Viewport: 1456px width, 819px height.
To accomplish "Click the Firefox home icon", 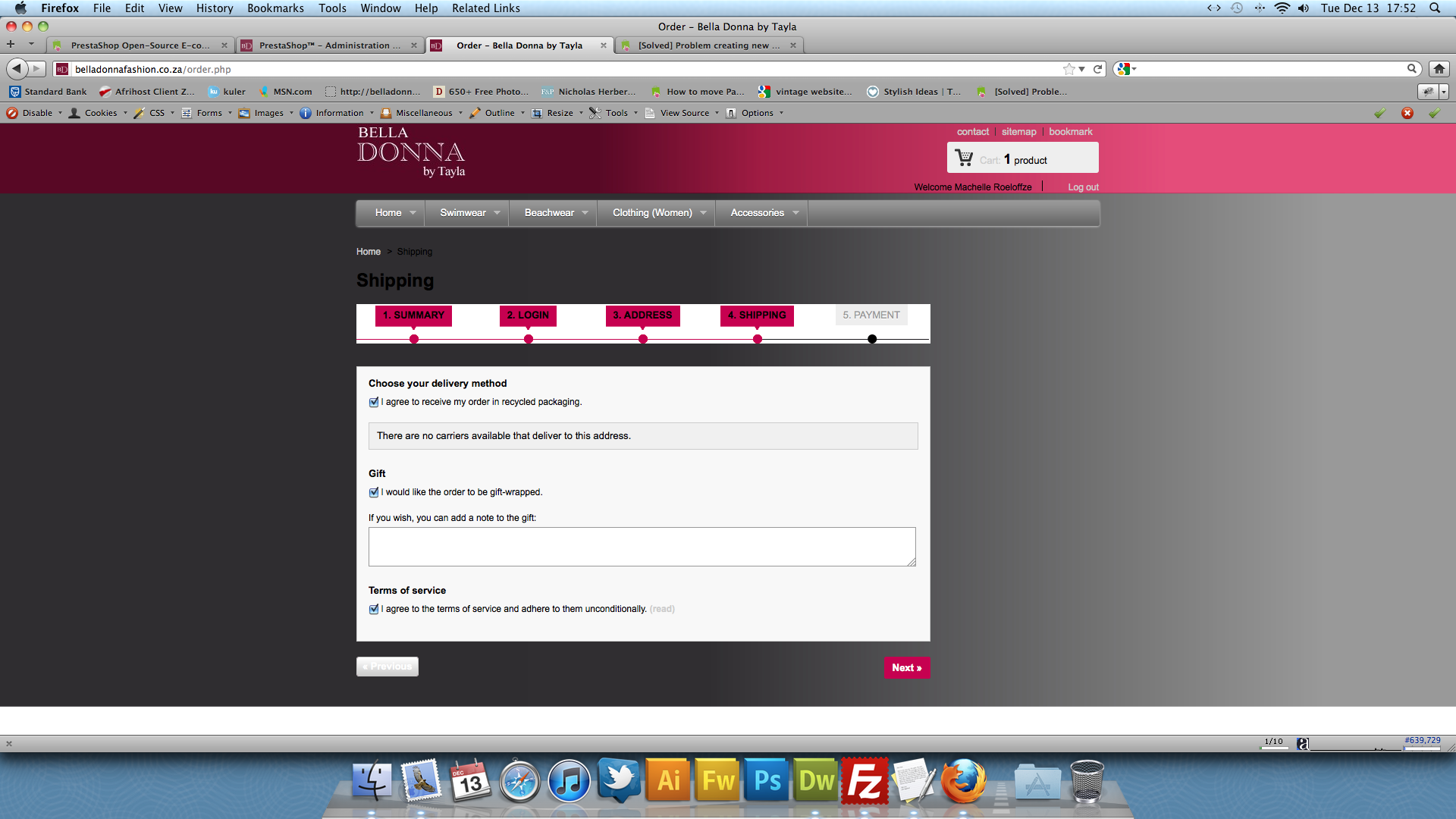I will pos(1439,69).
